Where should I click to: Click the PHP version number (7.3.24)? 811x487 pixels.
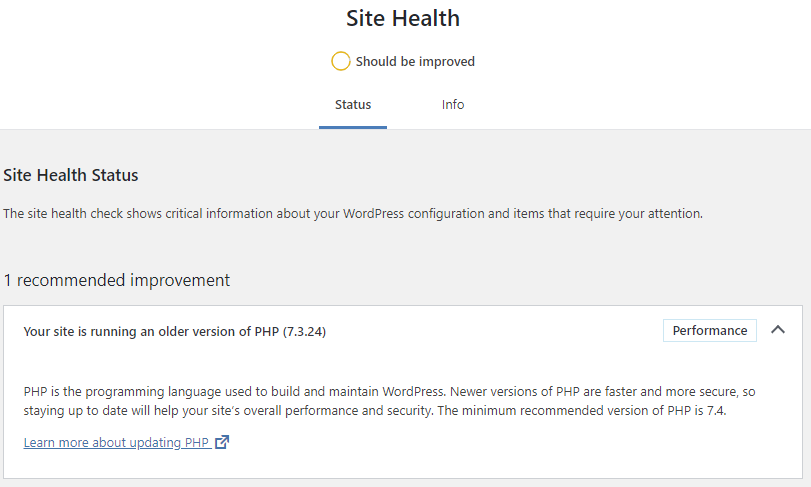click(x=304, y=331)
